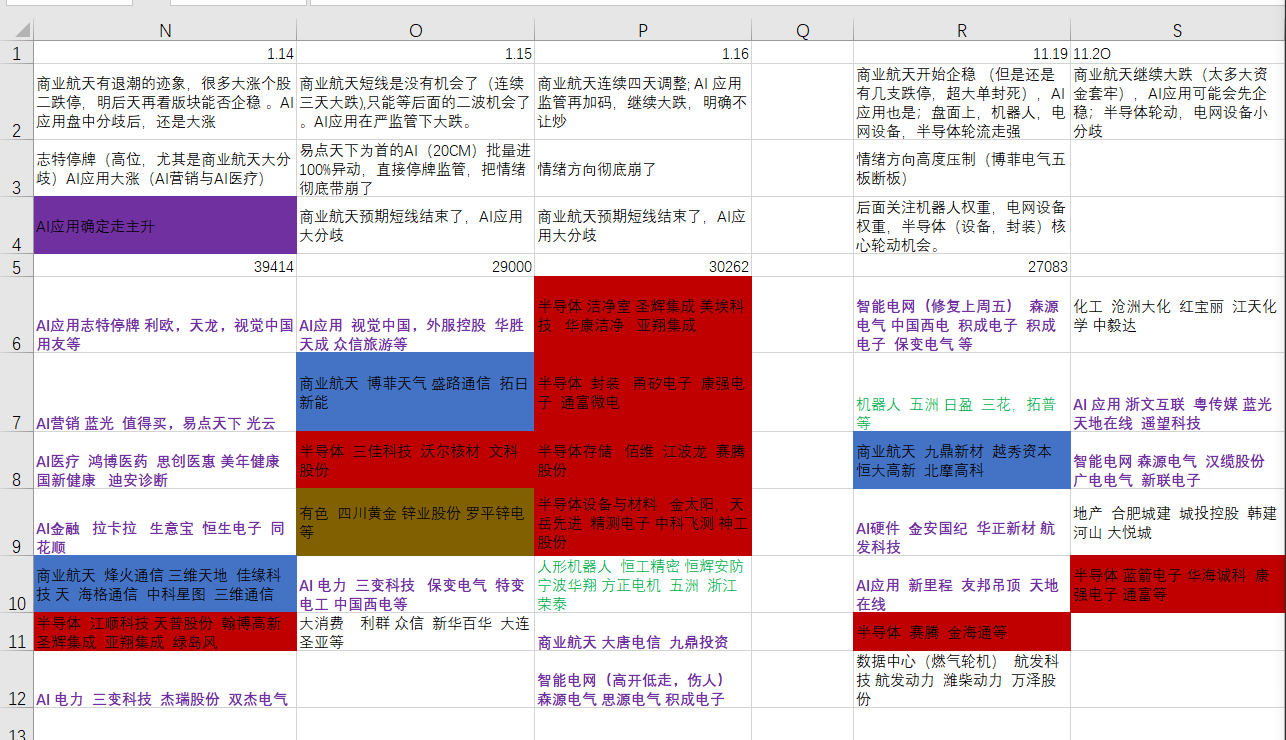Select the purple cell 'AI应用确定走主升'
The height and width of the screenshot is (740, 1286).
[x=165, y=226]
